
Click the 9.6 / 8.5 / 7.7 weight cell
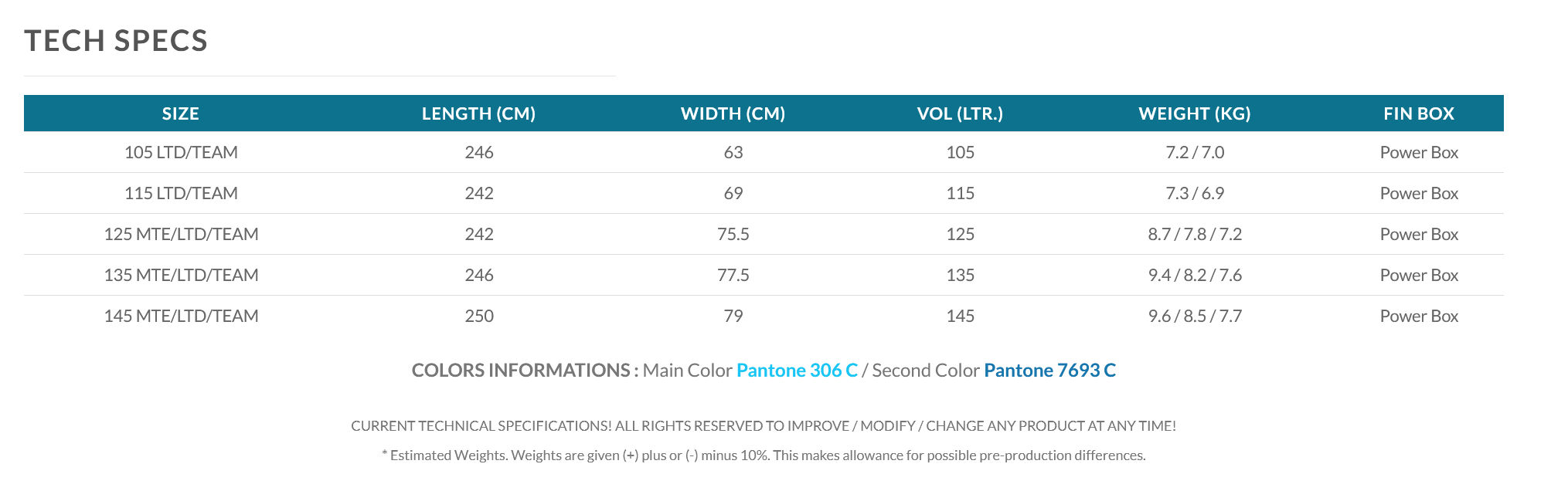pos(1195,316)
